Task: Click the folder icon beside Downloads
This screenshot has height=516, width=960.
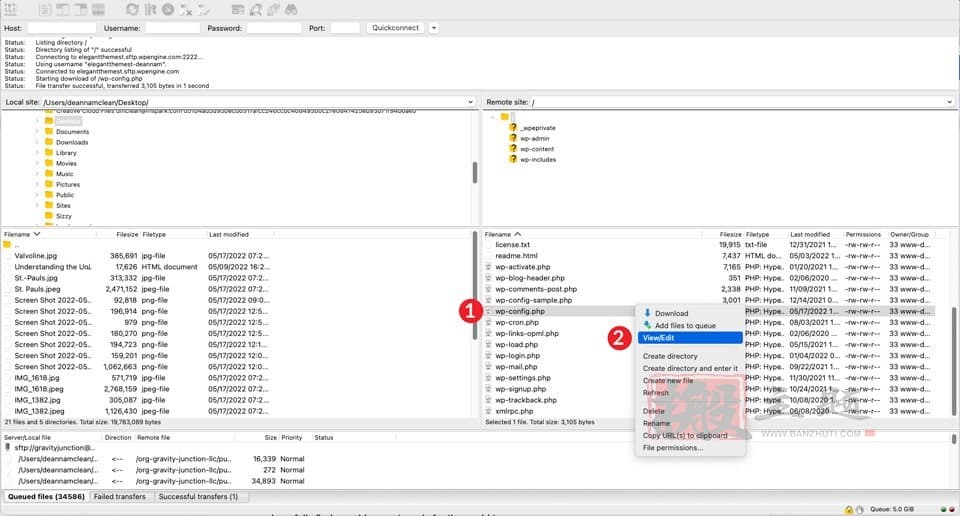Action: click(49, 142)
